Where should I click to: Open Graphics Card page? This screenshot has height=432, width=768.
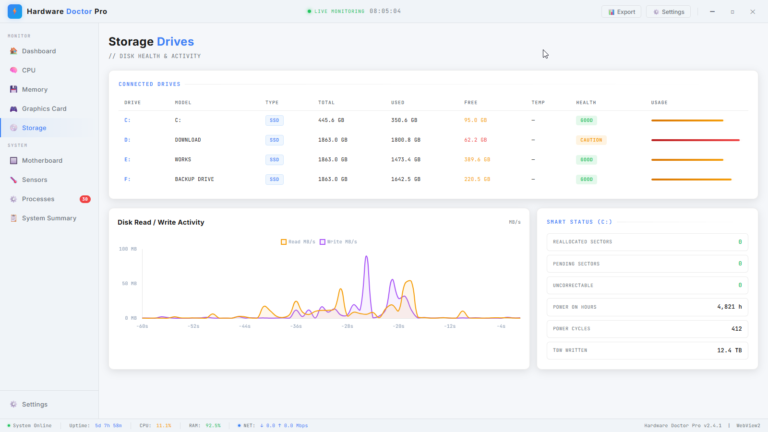click(x=49, y=109)
